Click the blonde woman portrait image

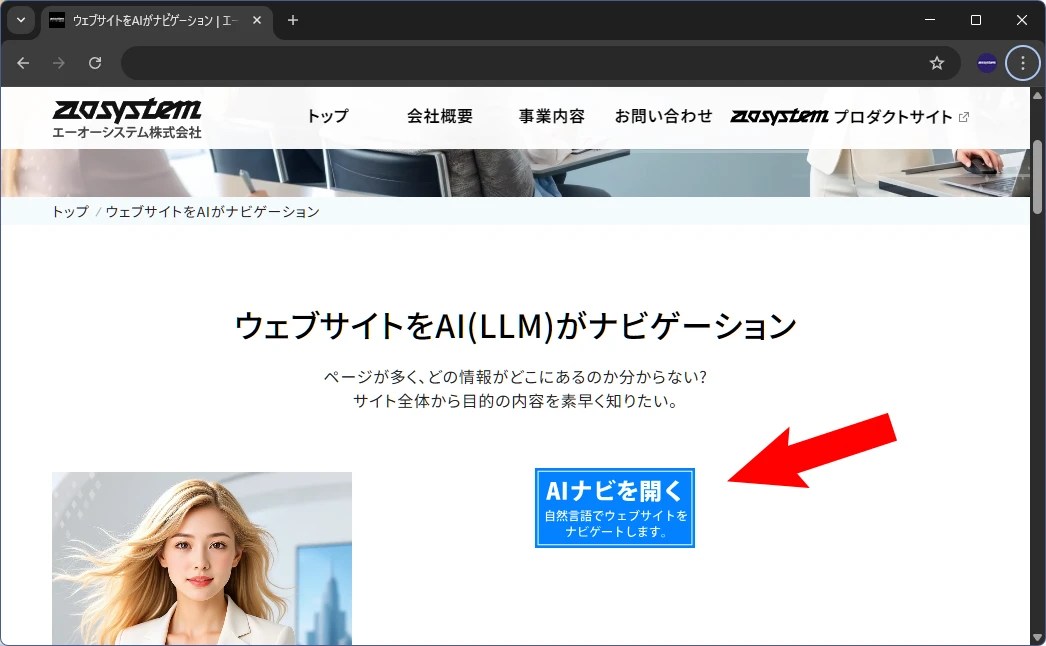click(202, 558)
